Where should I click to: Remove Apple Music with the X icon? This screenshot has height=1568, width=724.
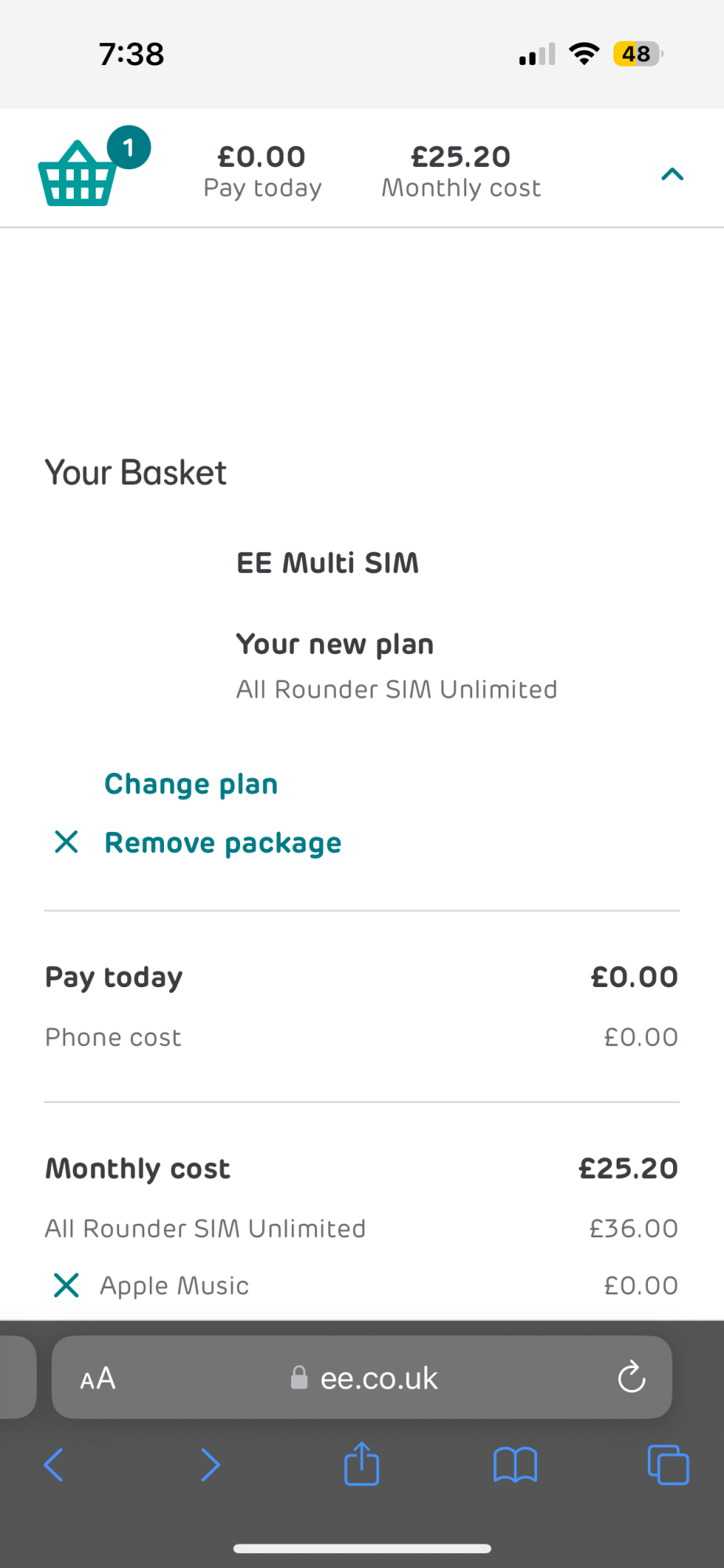pos(67,1285)
